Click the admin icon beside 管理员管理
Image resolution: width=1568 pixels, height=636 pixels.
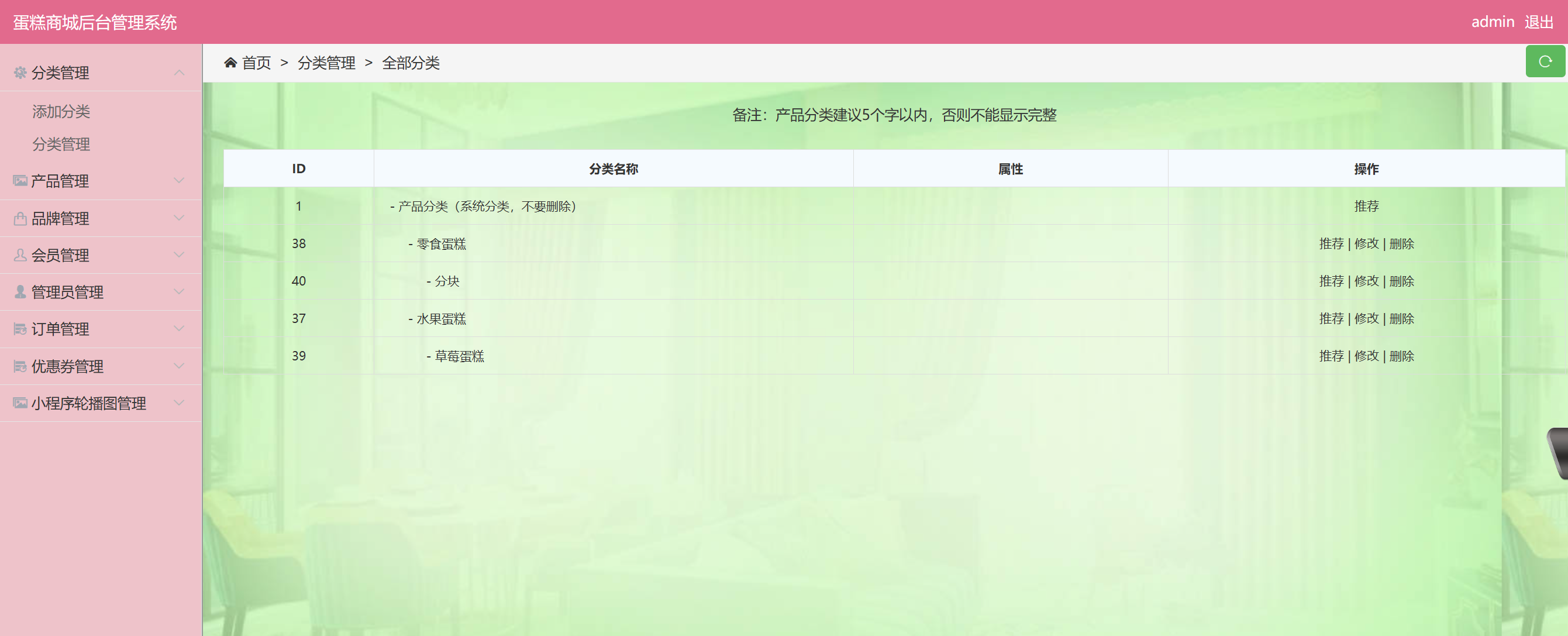pos(20,293)
